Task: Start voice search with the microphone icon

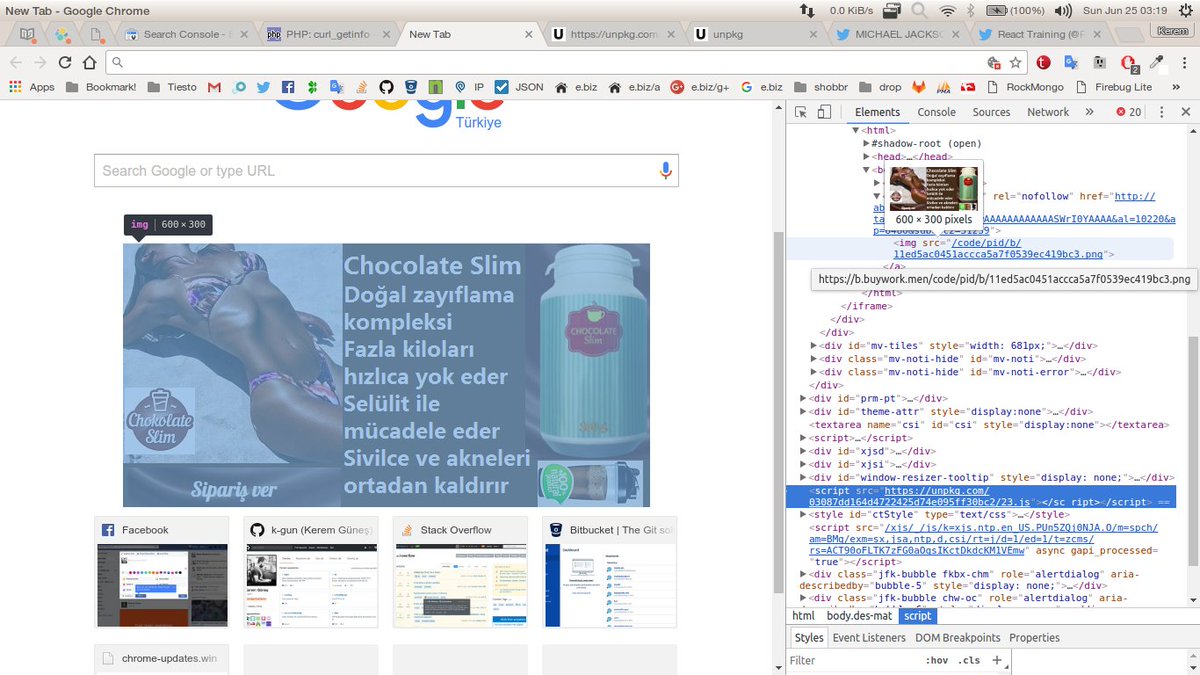Action: pyautogui.click(x=666, y=171)
